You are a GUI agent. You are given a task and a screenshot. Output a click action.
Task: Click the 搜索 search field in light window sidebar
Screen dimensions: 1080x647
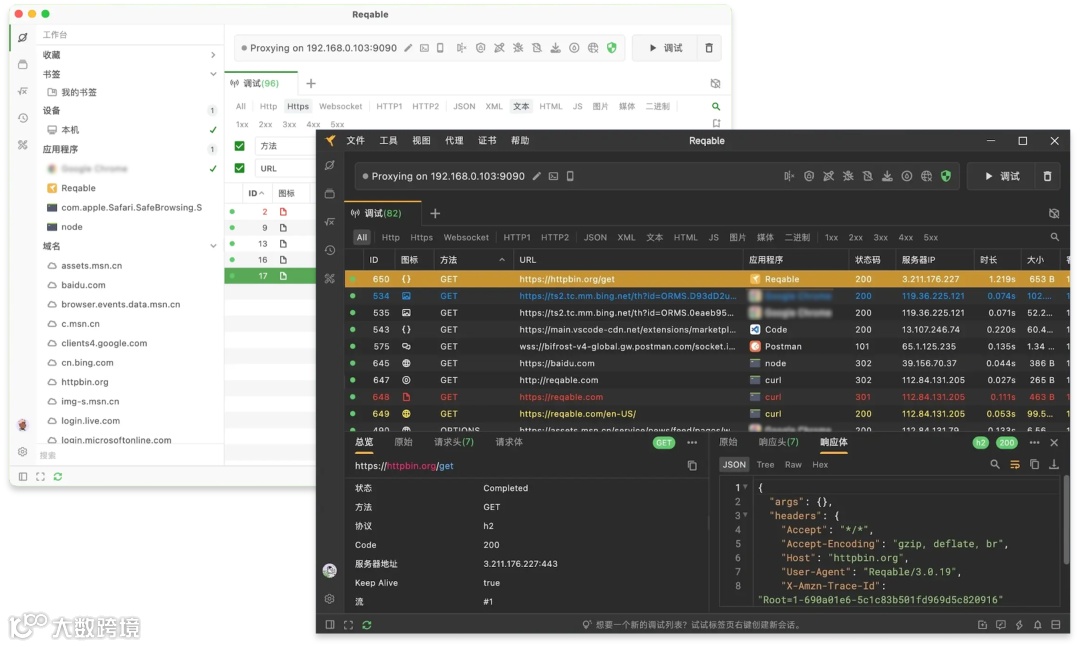[127, 455]
